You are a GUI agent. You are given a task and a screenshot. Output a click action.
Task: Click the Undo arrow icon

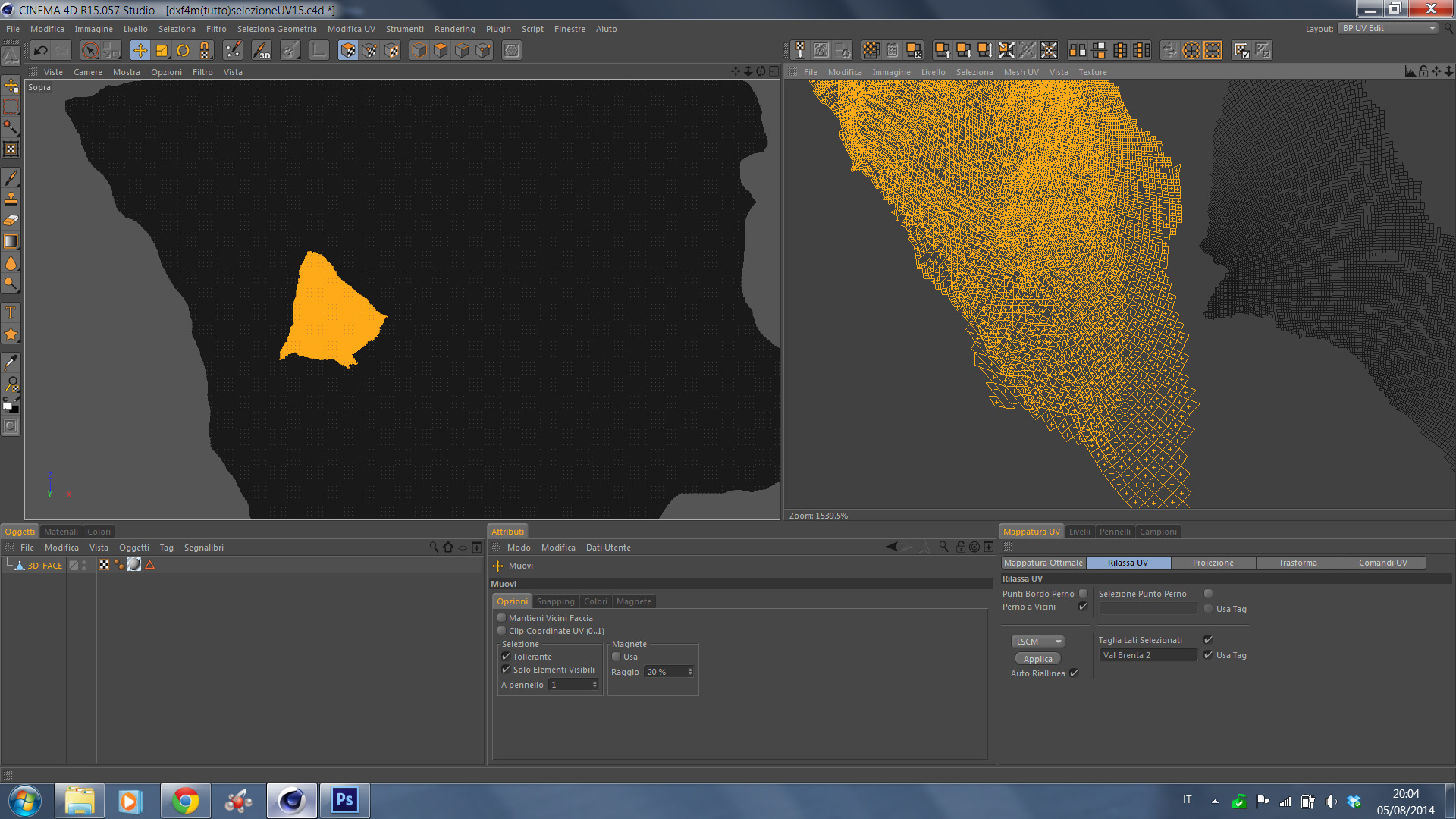[x=41, y=51]
